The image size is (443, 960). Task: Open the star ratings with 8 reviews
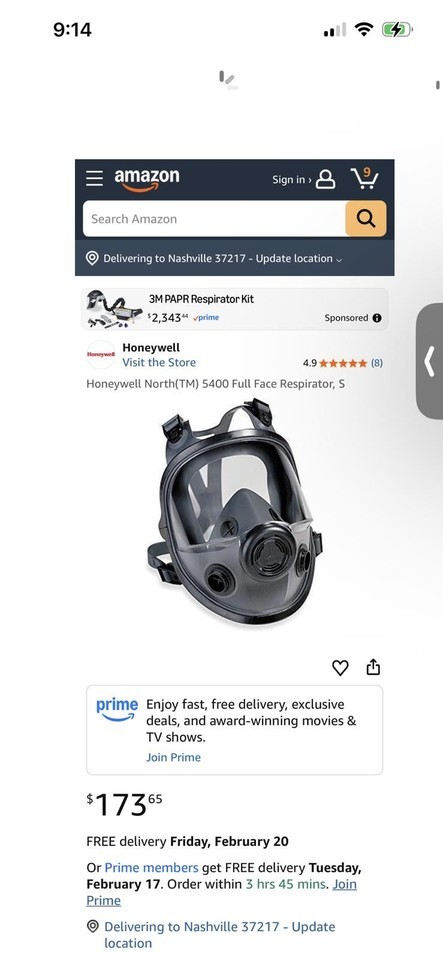pyautogui.click(x=343, y=363)
